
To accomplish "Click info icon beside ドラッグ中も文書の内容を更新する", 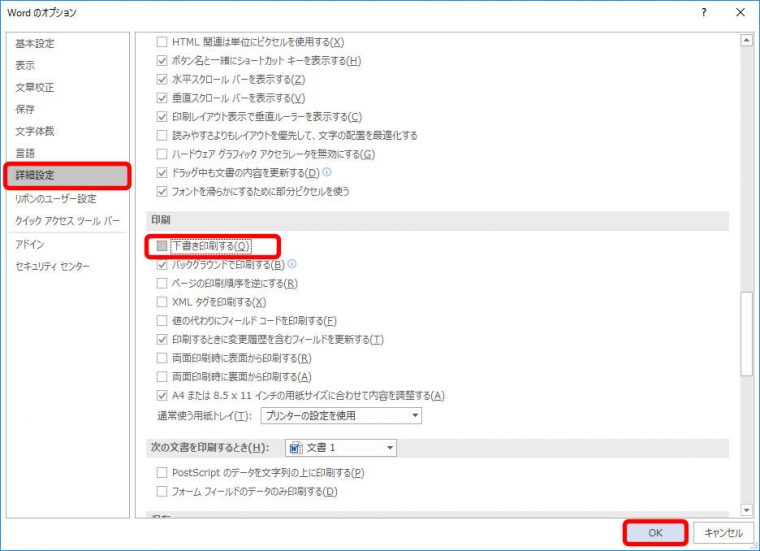I will [x=327, y=172].
